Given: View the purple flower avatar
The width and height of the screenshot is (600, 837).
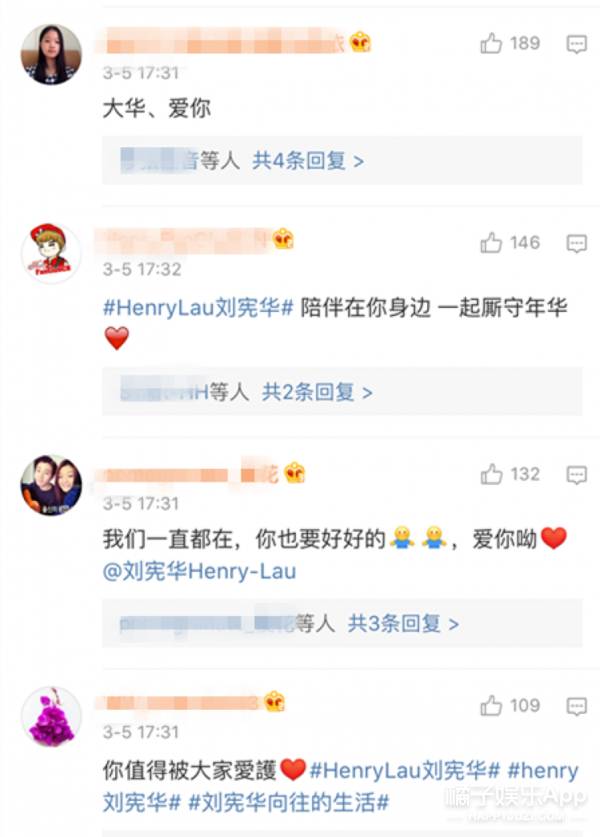Looking at the screenshot, I should (x=51, y=717).
